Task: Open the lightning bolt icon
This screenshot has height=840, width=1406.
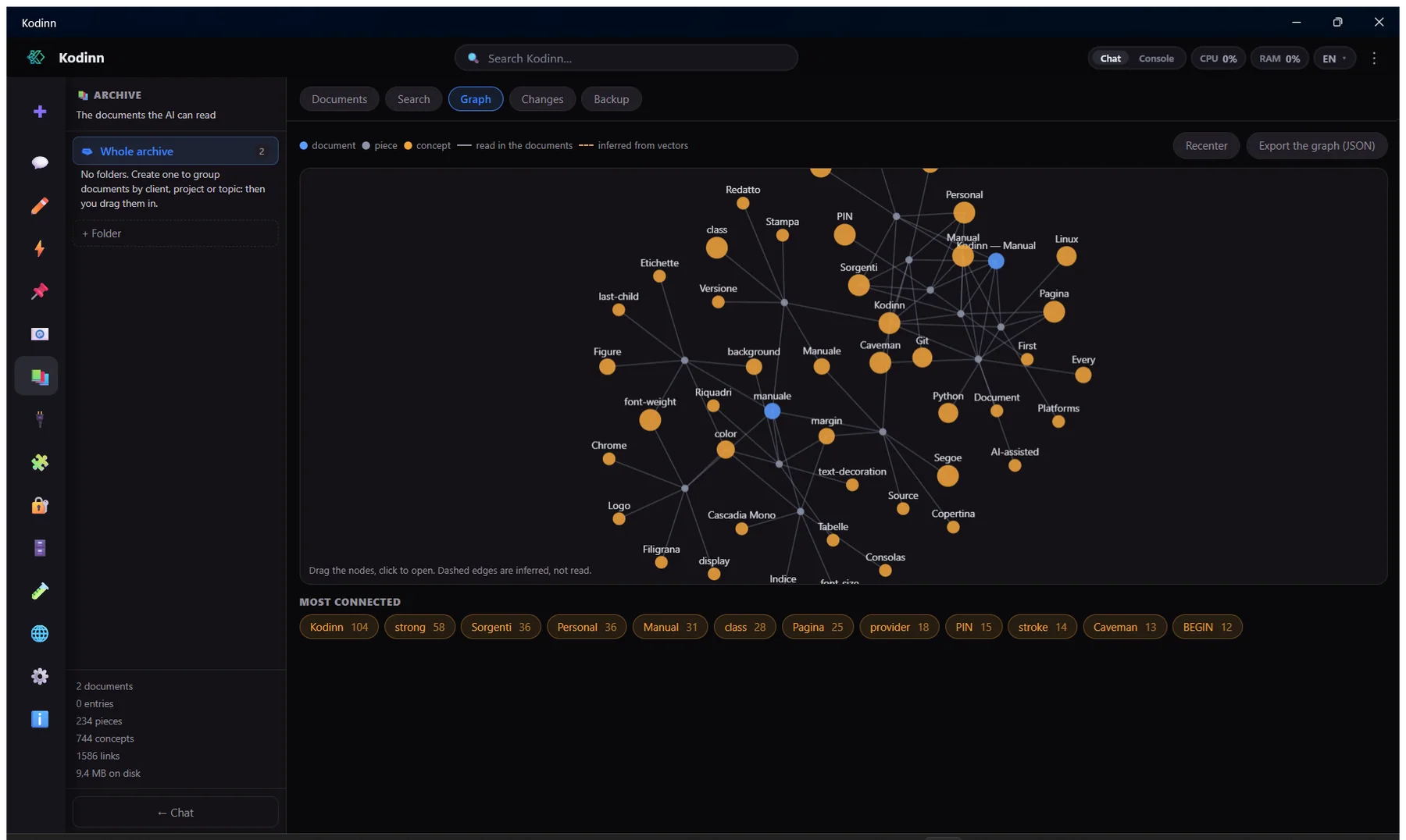Action: (40, 248)
